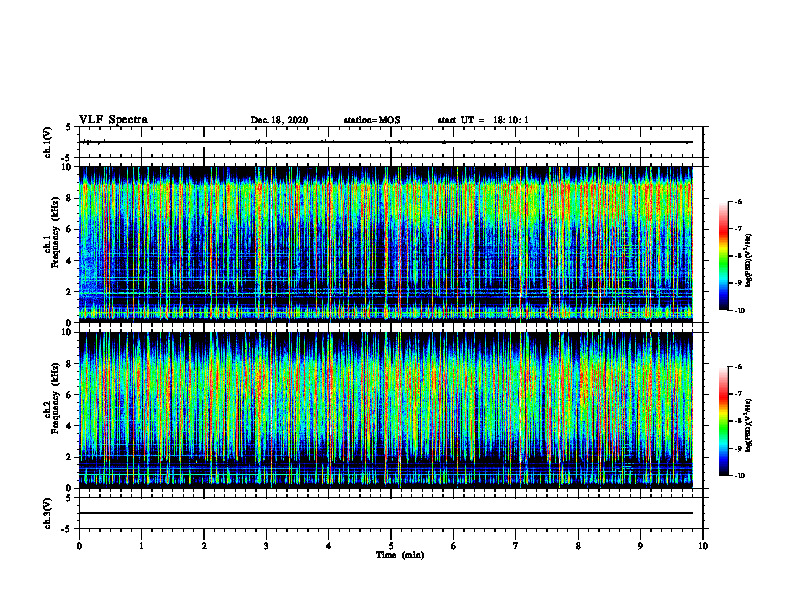Click the ch.1 spectrogram color scale bar
This screenshot has height=612, width=792.
[723, 256]
